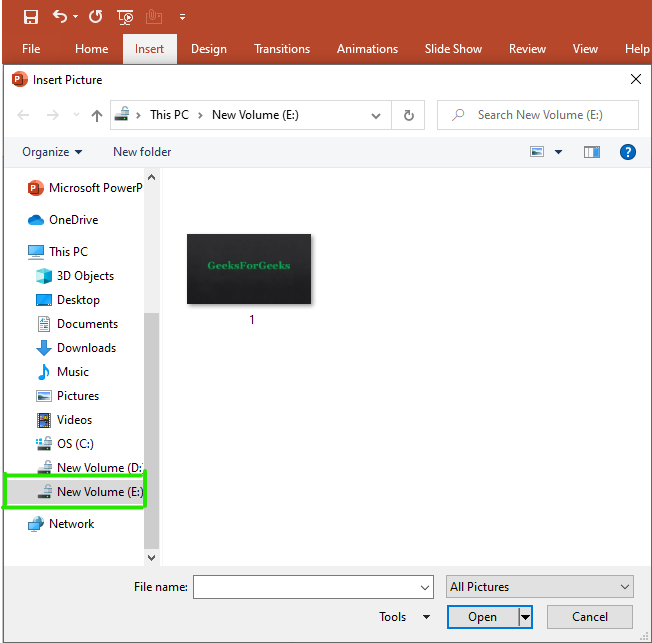The width and height of the screenshot is (652, 643).
Task: Open the Help question mark icon
Action: 627,152
